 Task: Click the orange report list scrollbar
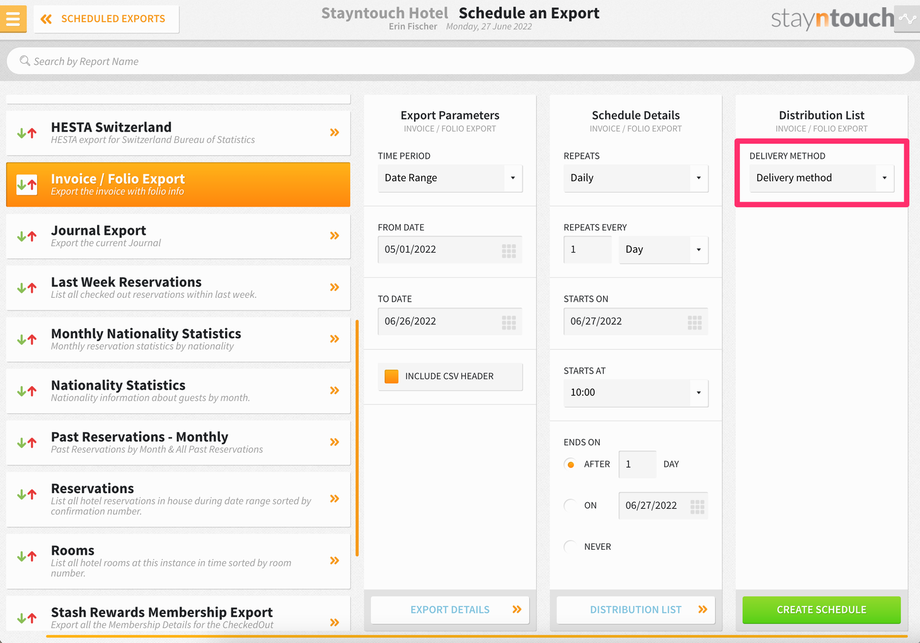click(357, 438)
